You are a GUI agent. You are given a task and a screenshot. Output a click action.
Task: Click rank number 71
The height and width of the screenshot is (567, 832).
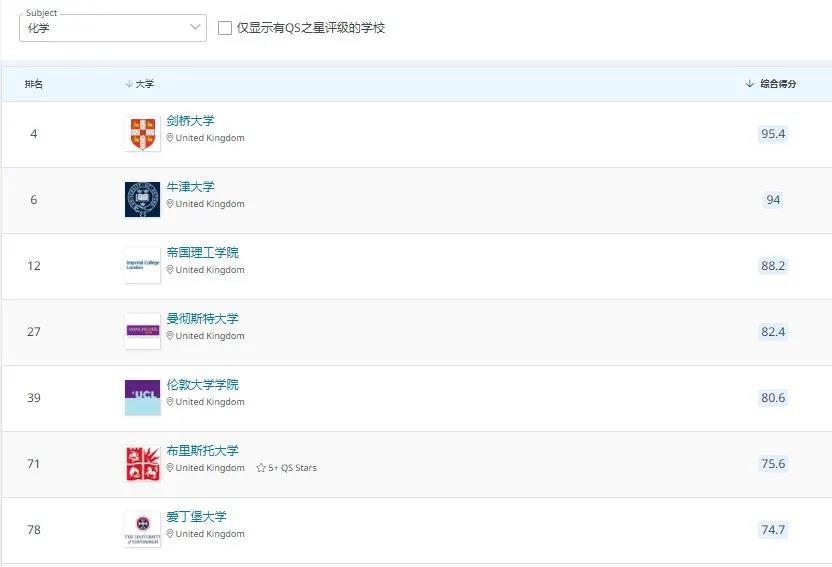tap(34, 464)
